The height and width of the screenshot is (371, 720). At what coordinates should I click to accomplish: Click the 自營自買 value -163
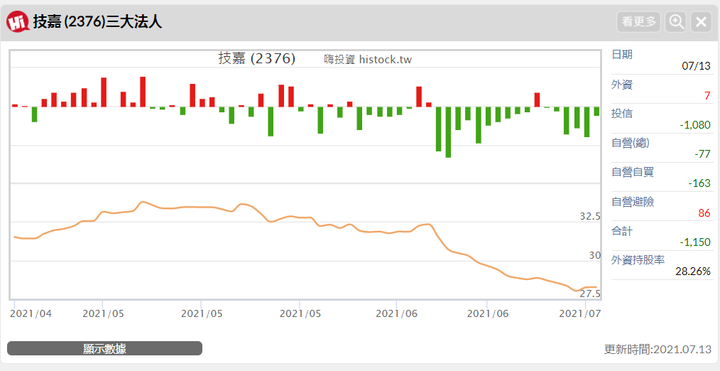click(x=699, y=183)
